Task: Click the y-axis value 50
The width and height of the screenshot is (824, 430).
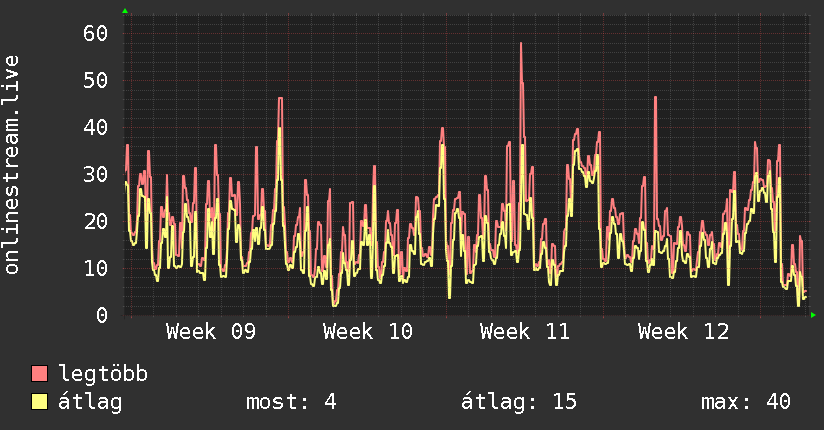Action: pos(96,80)
